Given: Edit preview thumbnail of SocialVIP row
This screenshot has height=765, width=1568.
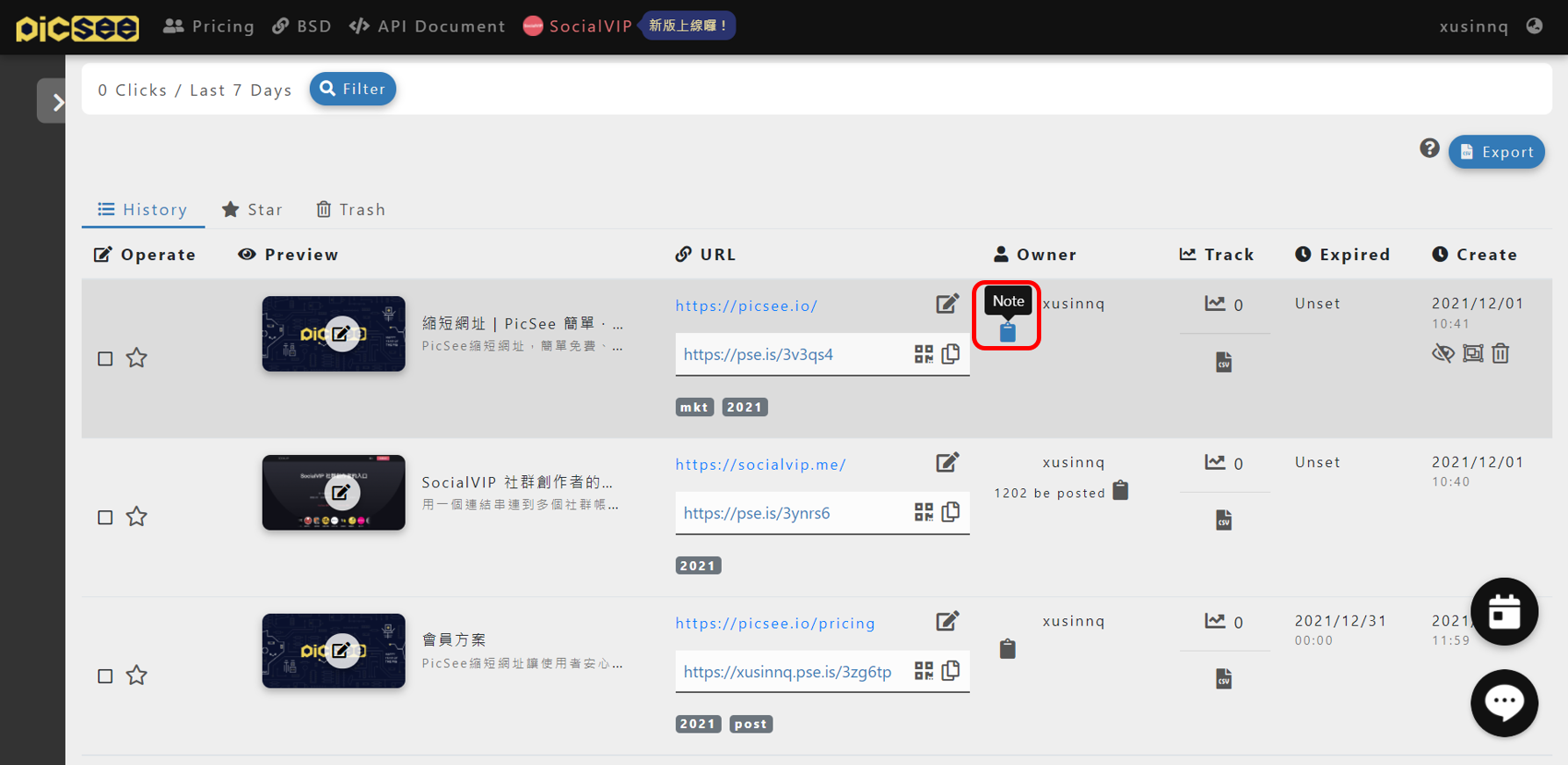Looking at the screenshot, I should tap(342, 493).
